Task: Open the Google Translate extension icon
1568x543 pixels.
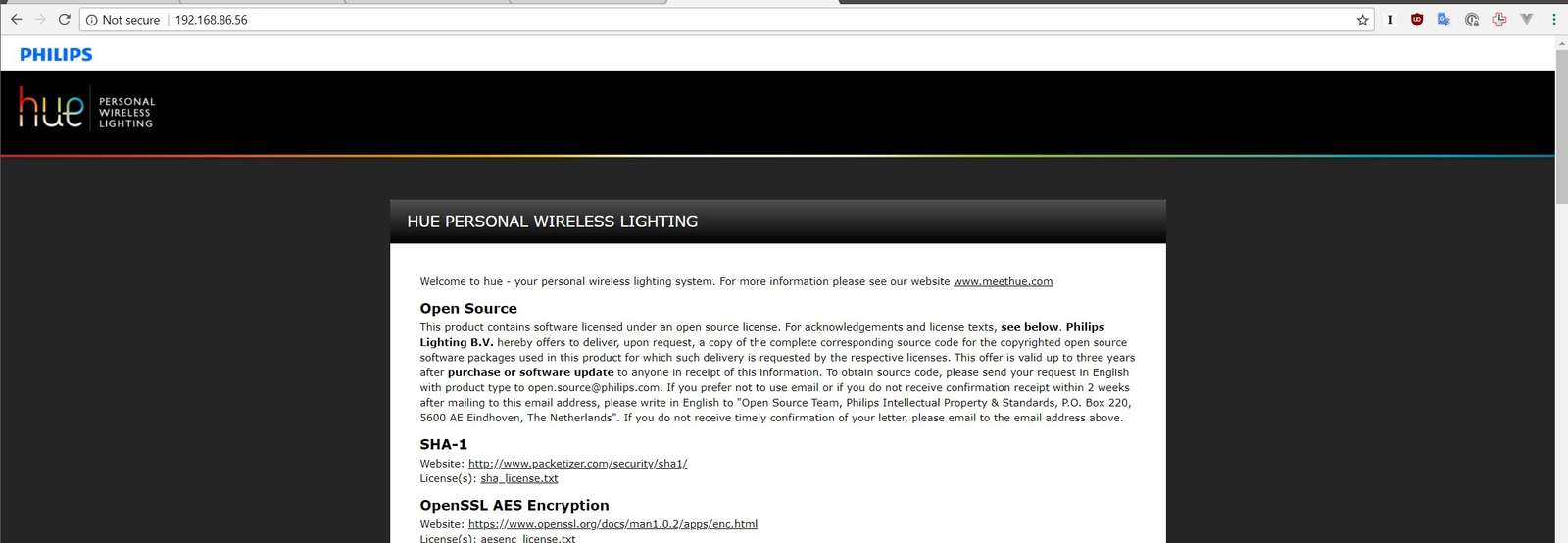Action: [x=1444, y=20]
